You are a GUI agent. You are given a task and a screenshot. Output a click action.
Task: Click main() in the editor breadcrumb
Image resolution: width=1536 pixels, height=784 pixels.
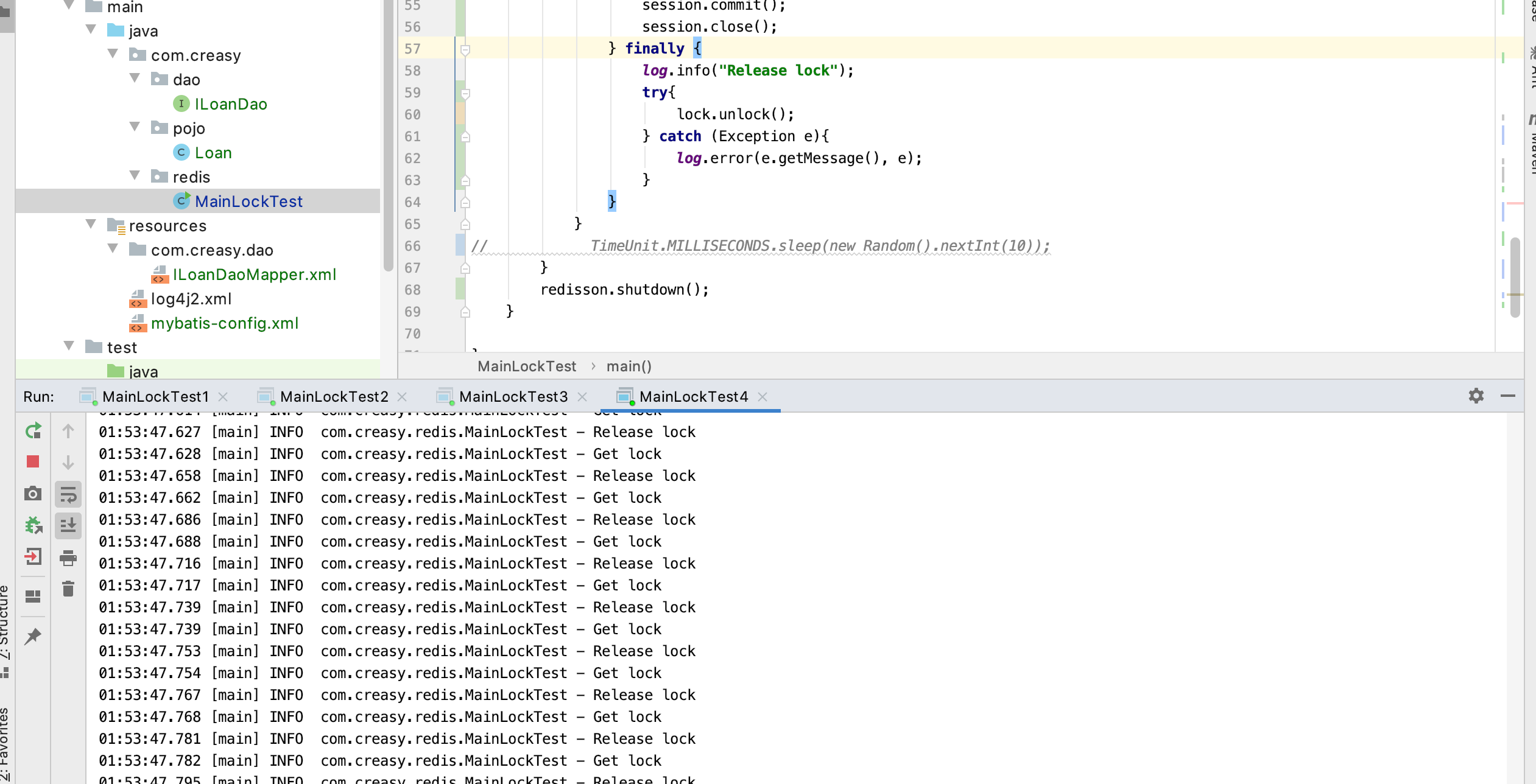pos(629,366)
